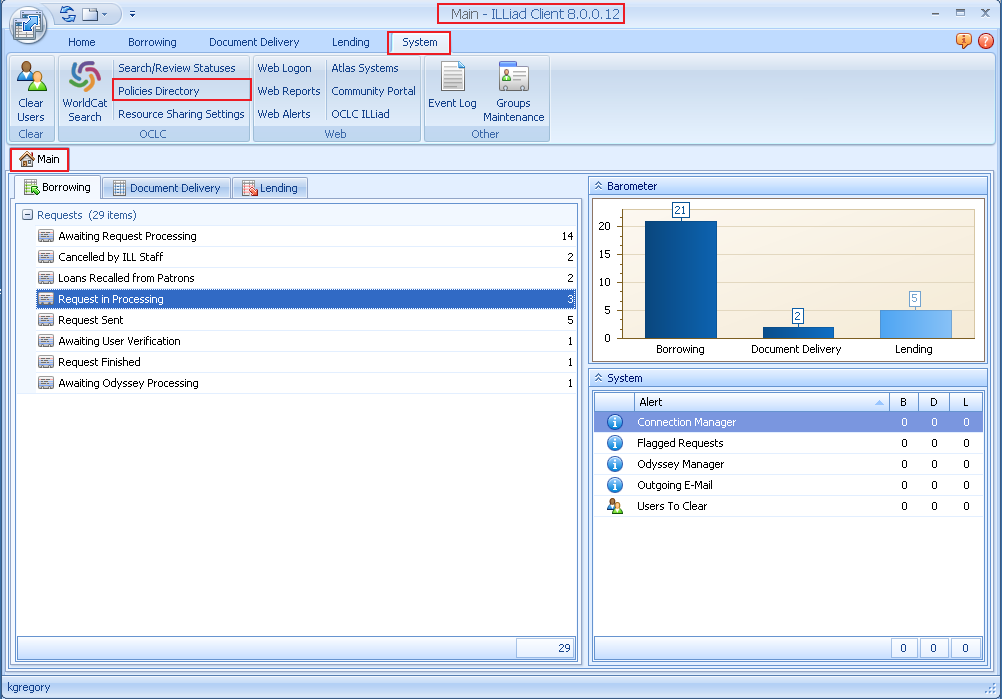Switch to the System ribbon tab
1002x699 pixels.
pos(418,42)
